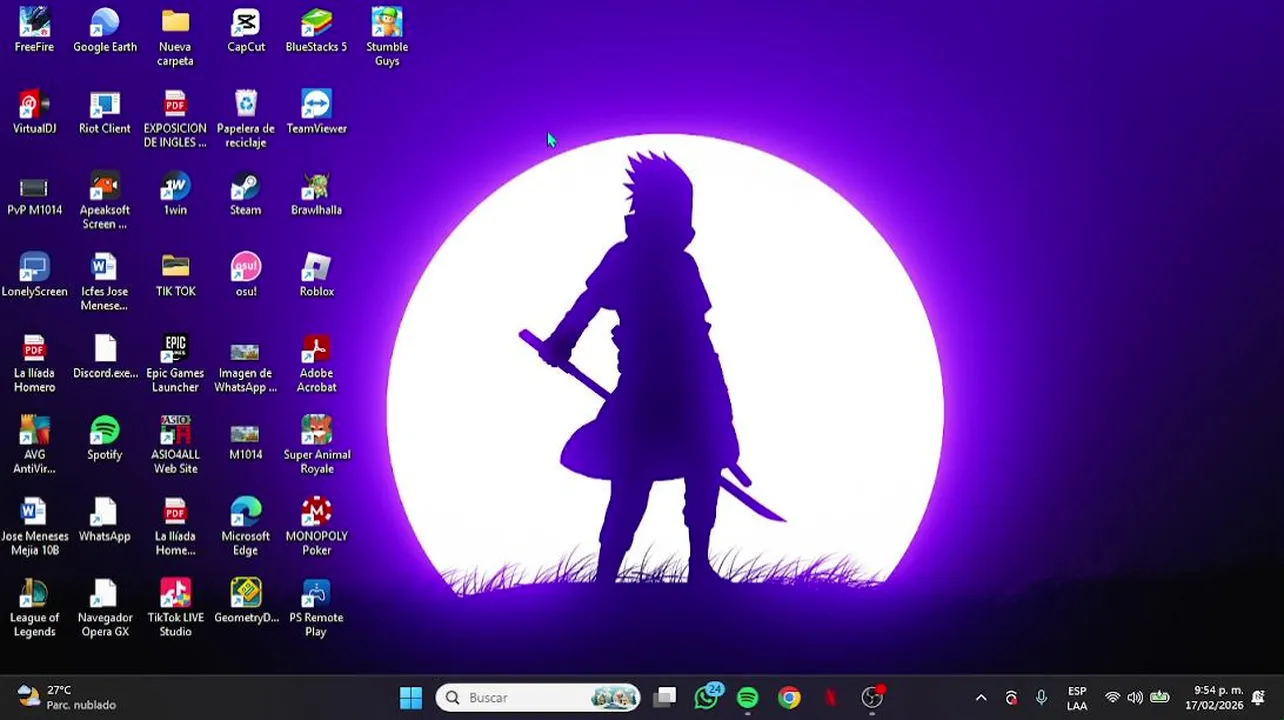This screenshot has width=1284, height=720.
Task: Select the Navegador Opera GX icon
Action: [105, 608]
